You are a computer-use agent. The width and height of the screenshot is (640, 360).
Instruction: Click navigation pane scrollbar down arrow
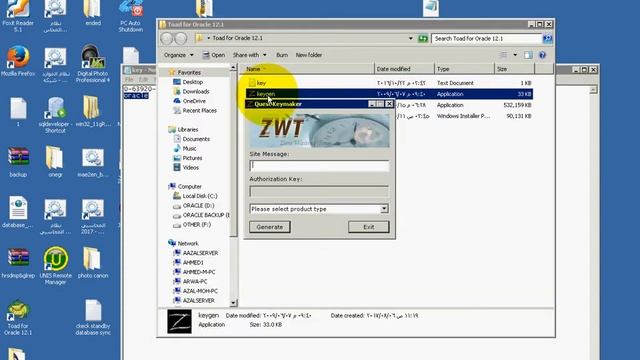click(233, 303)
